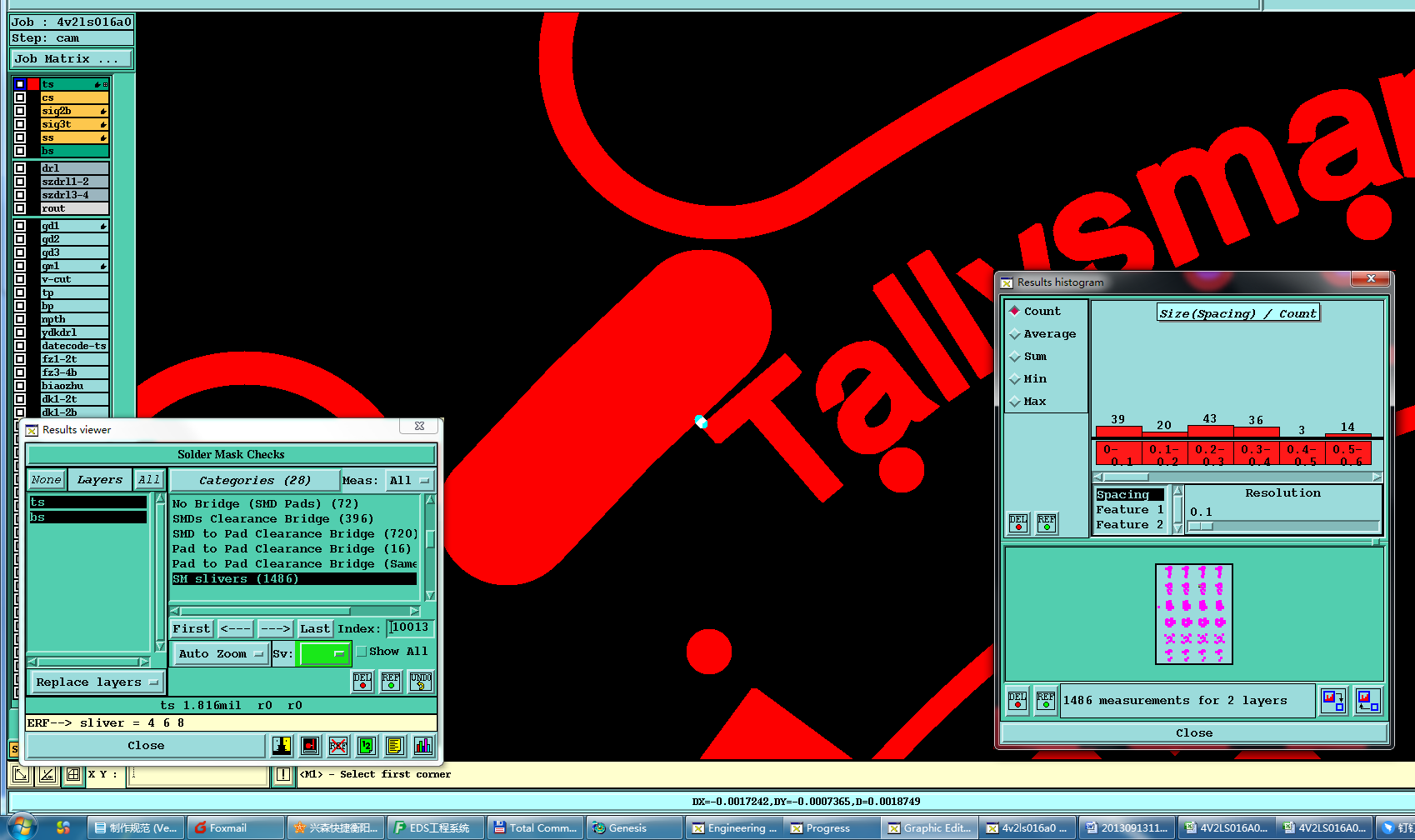
Task: Click histogram-to-layer export icon with down arrow
Action: [1333, 701]
